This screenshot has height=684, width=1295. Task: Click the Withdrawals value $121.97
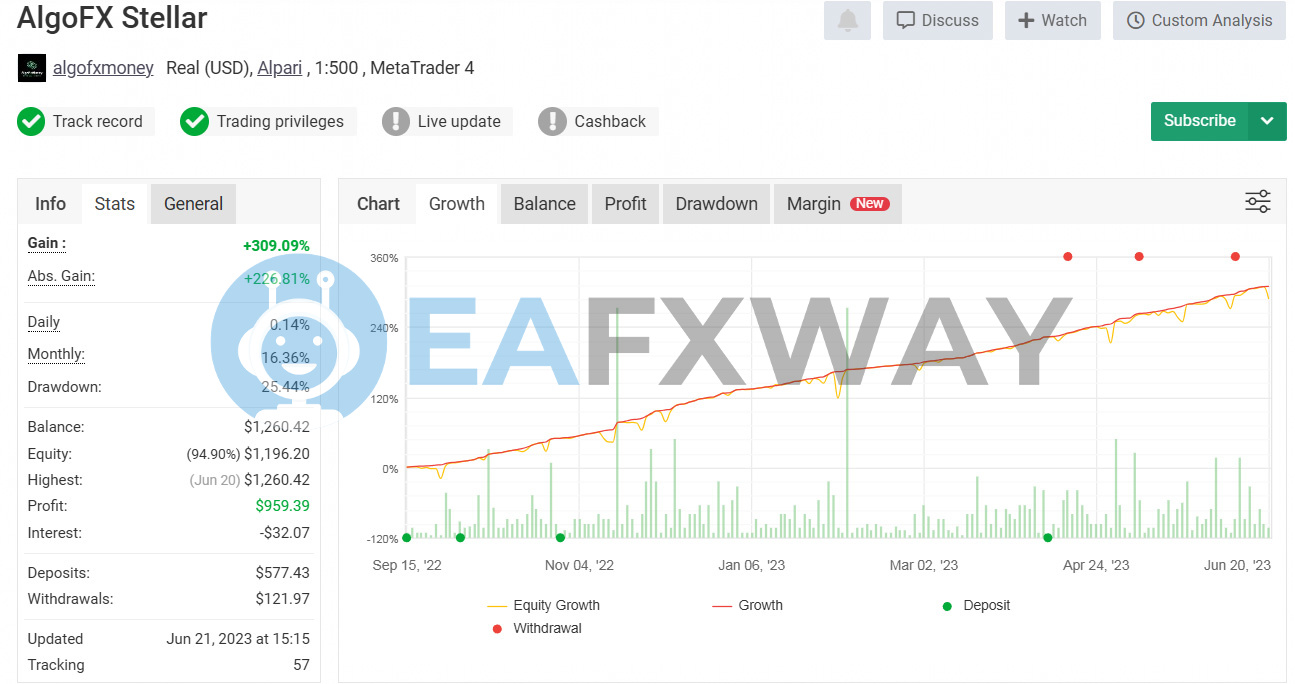point(283,599)
